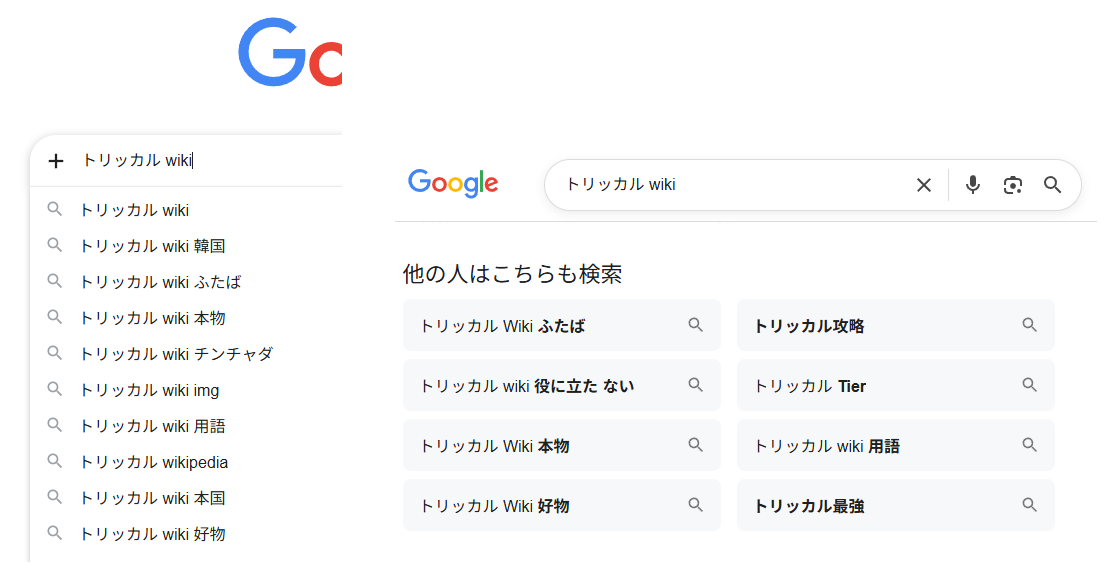Select suggestion トリッカル wiki チンチャダ
Viewport: 1112px width, 582px height.
pos(175,354)
